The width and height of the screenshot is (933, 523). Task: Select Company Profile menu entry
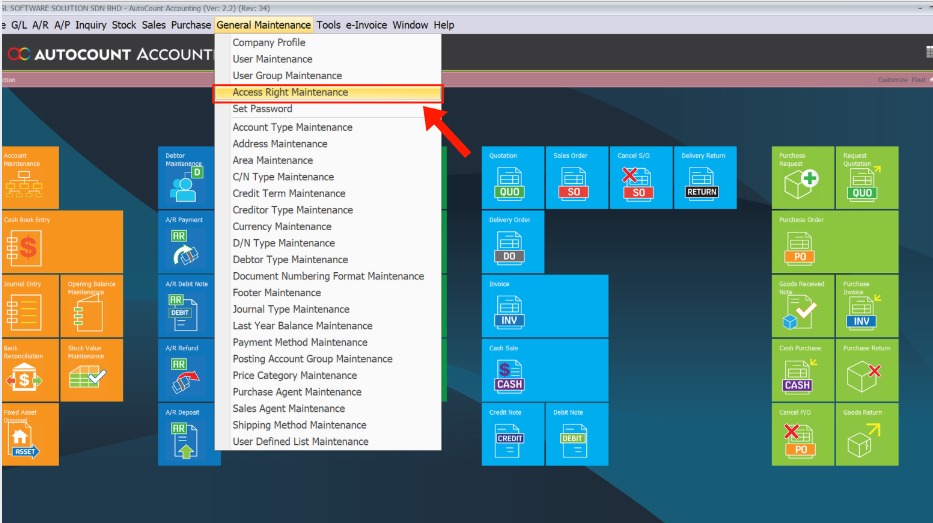click(328, 42)
